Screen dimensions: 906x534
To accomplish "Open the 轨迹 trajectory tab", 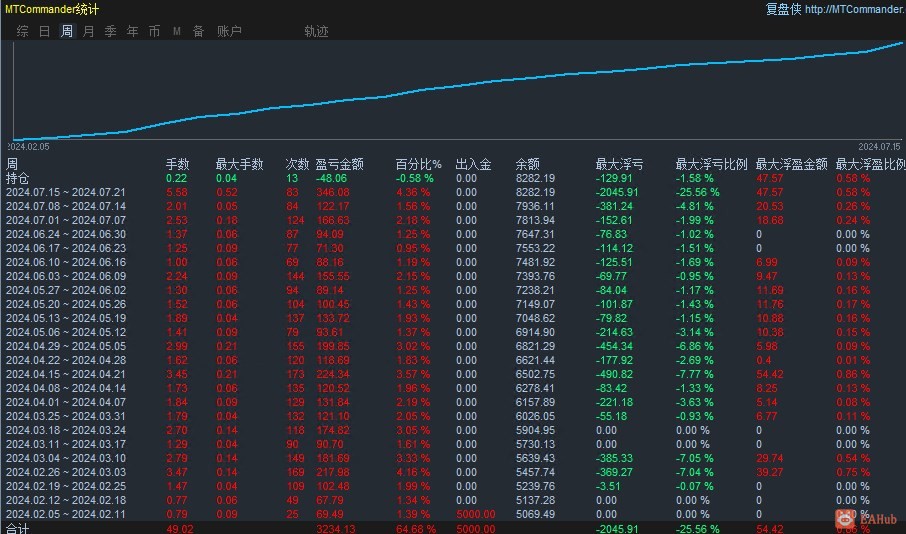I will coord(316,31).
